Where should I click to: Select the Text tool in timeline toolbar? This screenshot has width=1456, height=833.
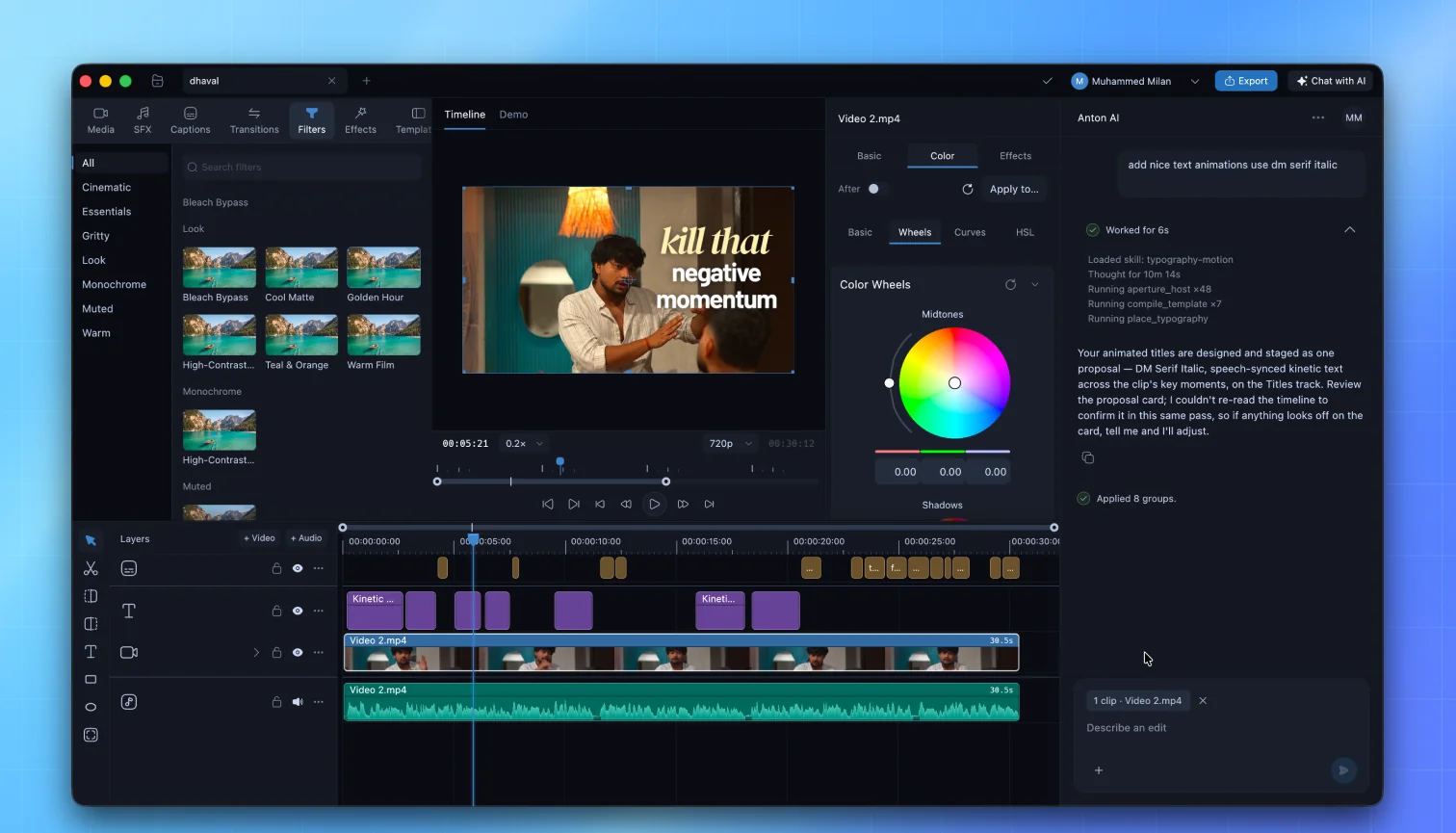(91, 652)
